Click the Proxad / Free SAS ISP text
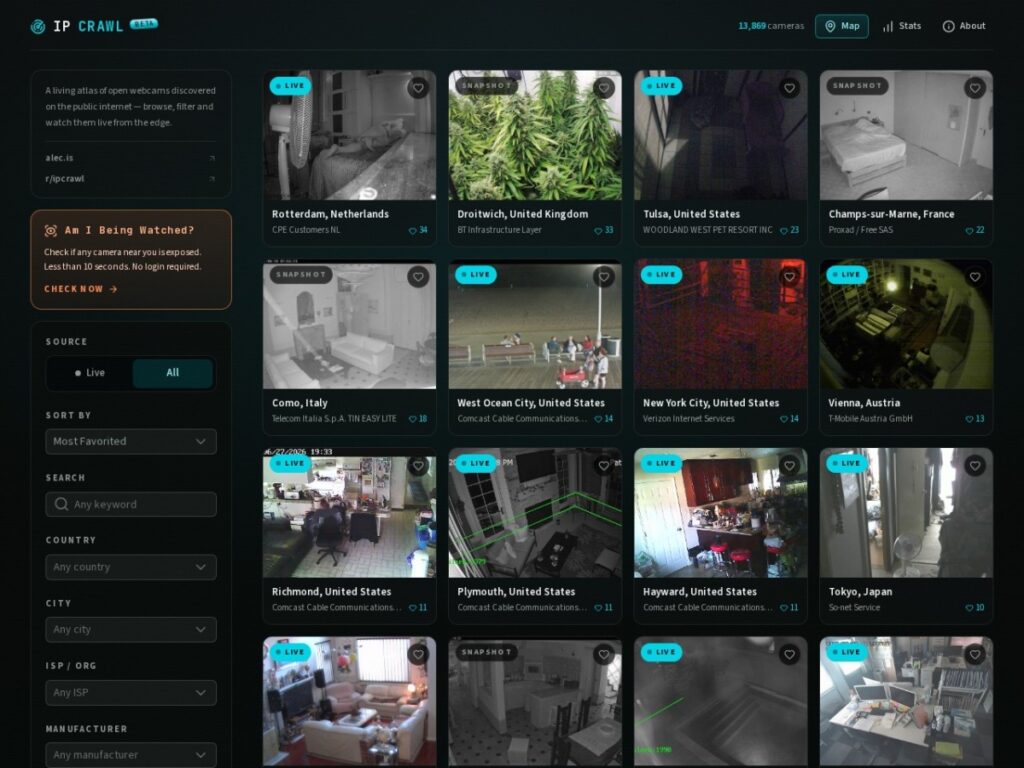 coord(861,230)
